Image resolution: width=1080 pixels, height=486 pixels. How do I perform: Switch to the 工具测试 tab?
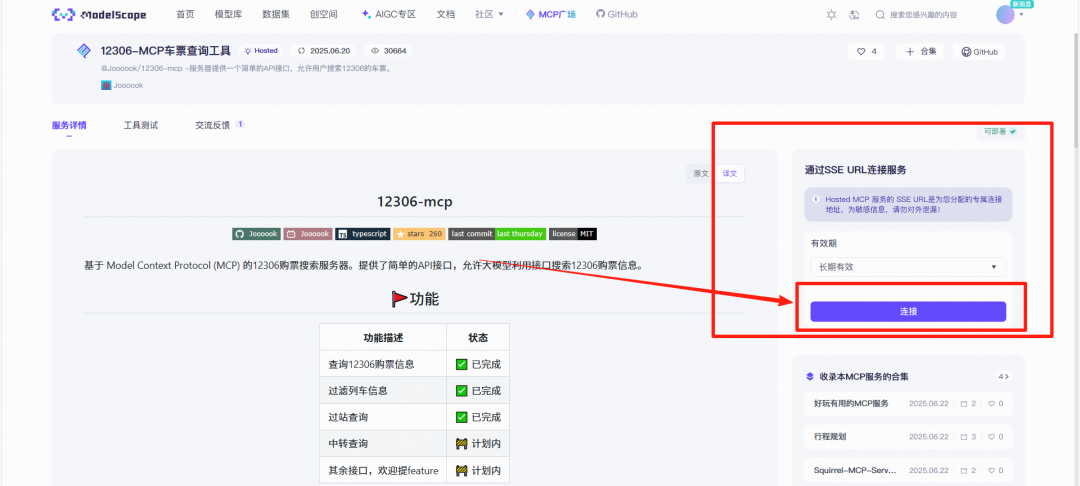coord(141,126)
